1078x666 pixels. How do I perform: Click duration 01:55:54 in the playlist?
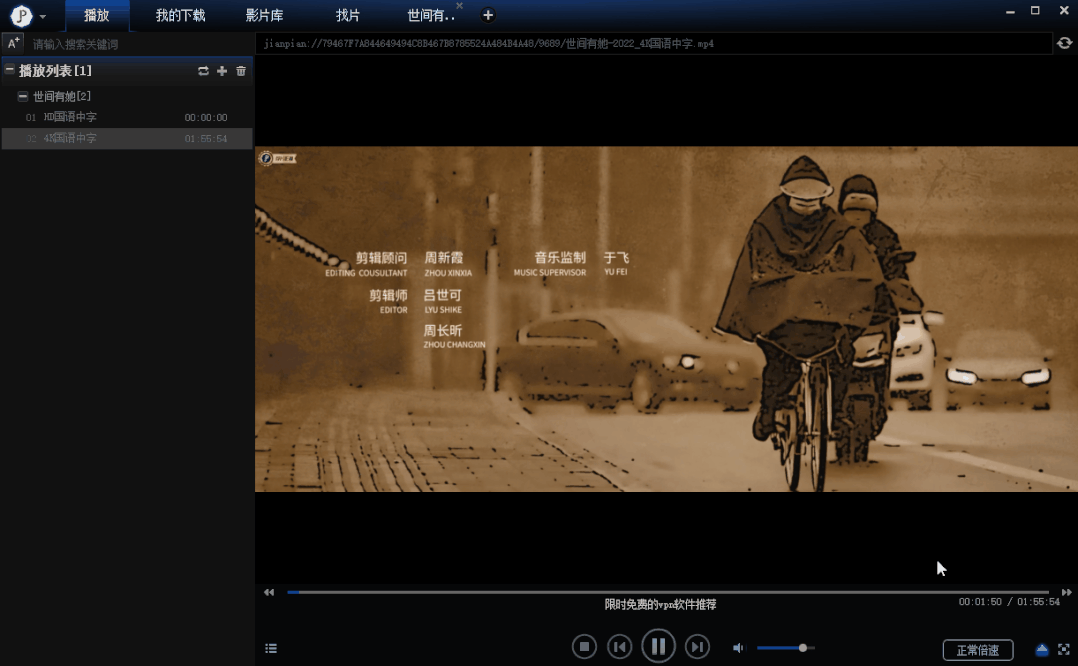point(206,139)
